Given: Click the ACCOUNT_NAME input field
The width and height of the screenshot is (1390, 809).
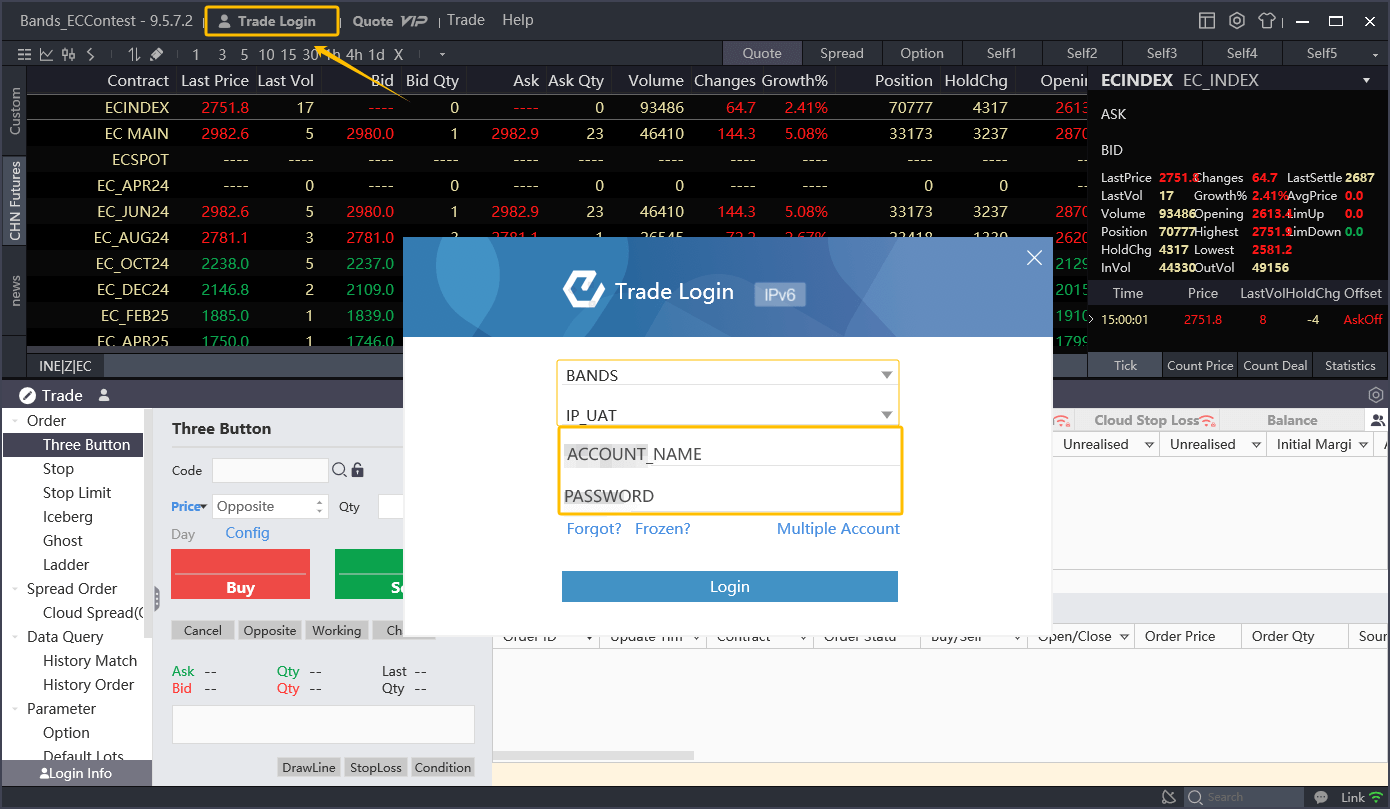Looking at the screenshot, I should point(732,454).
